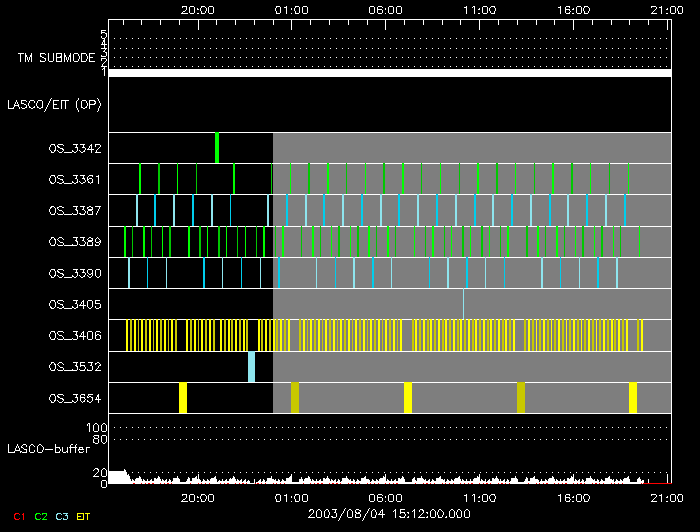The image size is (700, 532).
Task: Select the LASCO/EIT (DP) label
Action: (x=58, y=104)
